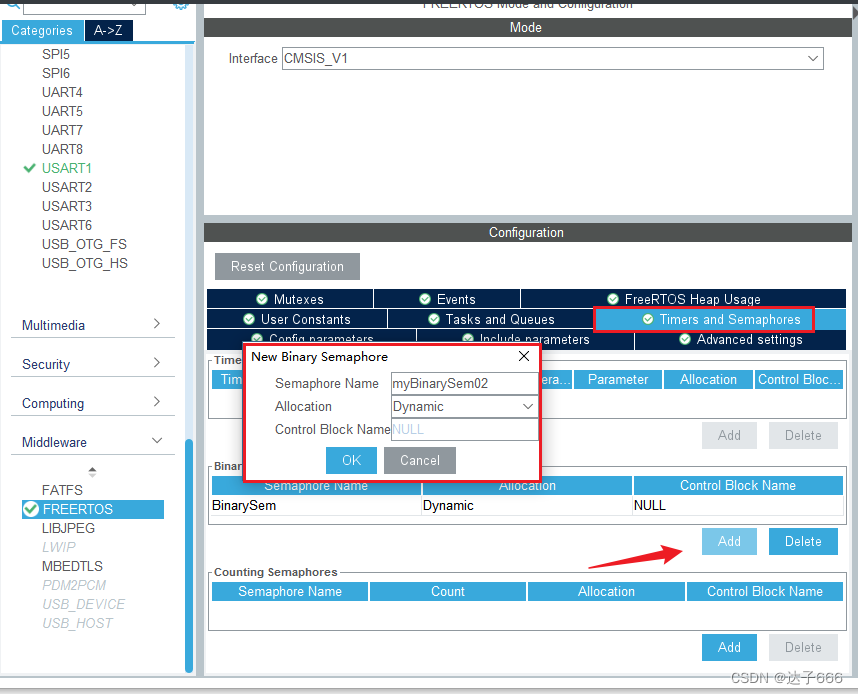Click the Count column header
The width and height of the screenshot is (858, 694).
(x=448, y=592)
